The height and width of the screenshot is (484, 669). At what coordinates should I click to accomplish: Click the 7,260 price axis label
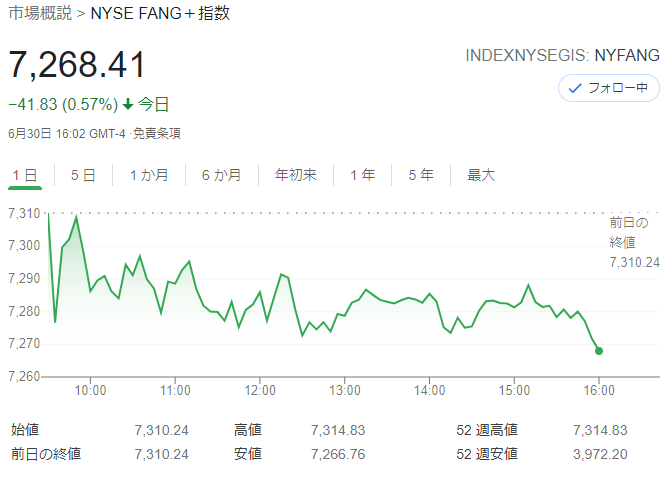[x=24, y=376]
